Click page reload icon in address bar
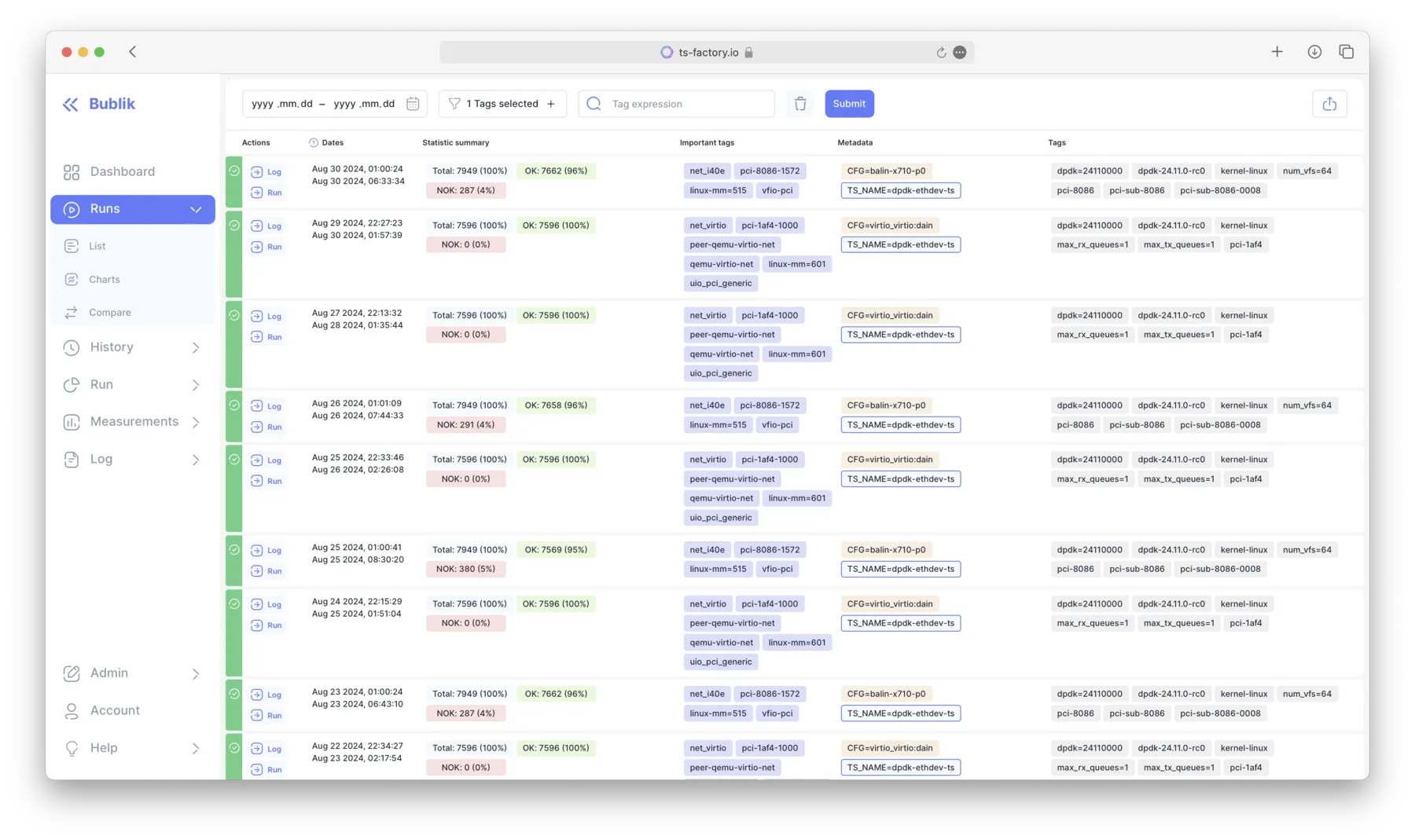The width and height of the screenshot is (1415, 840). click(x=941, y=53)
